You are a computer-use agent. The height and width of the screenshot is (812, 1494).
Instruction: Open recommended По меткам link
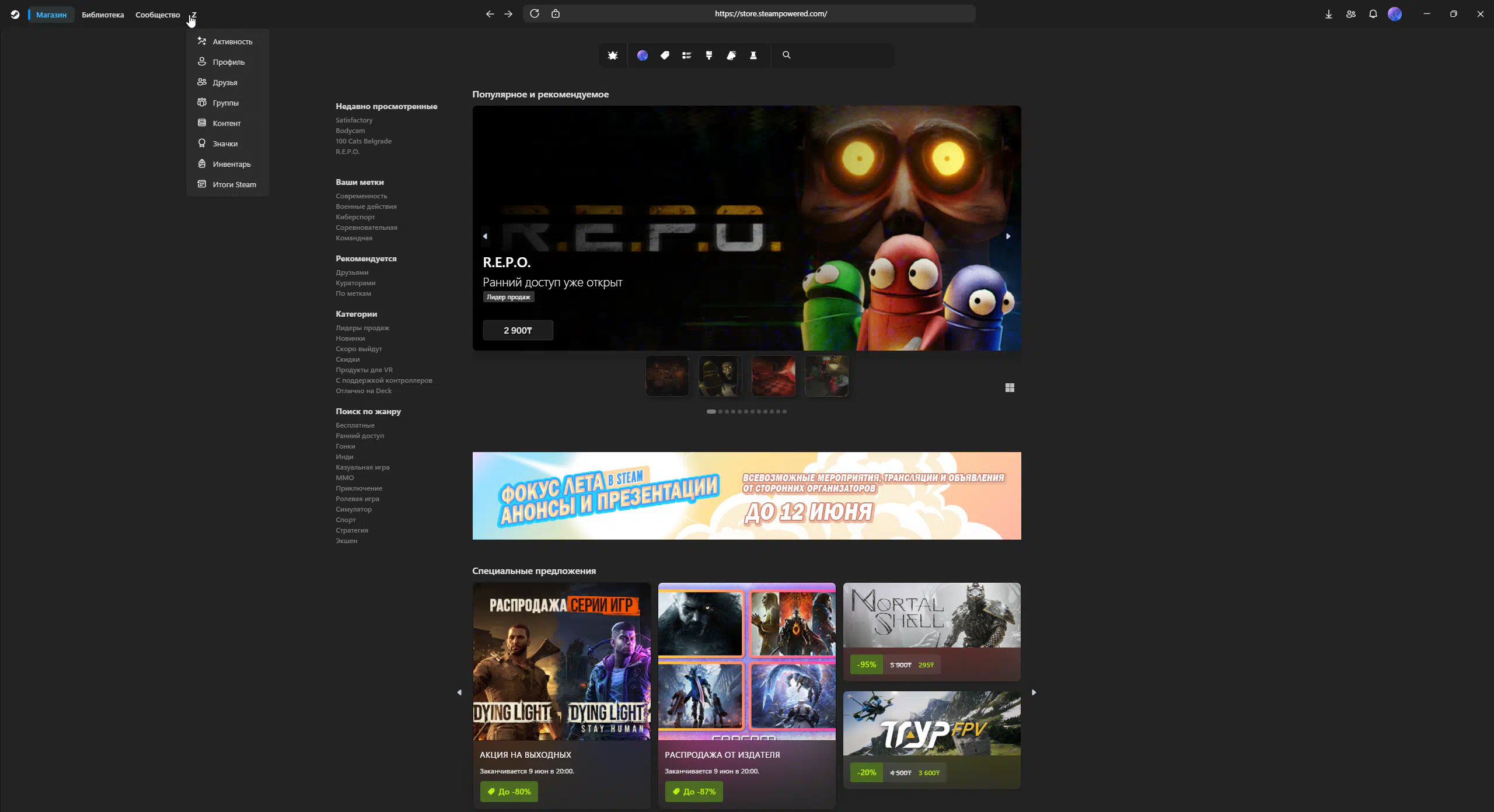[x=353, y=293]
